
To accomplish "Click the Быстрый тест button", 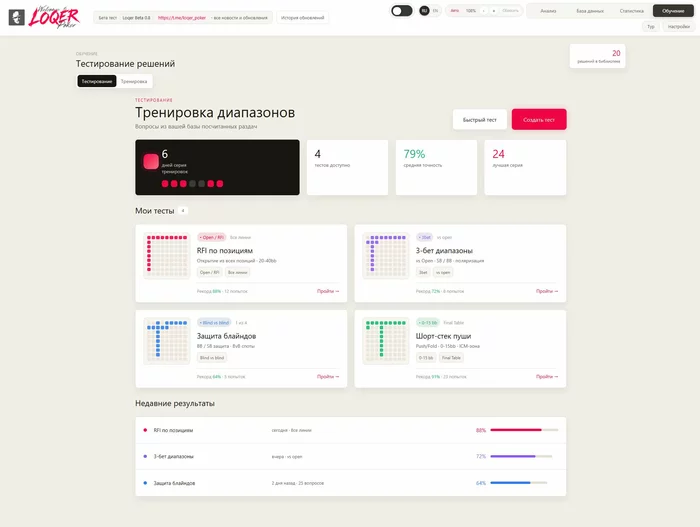I will pyautogui.click(x=479, y=120).
